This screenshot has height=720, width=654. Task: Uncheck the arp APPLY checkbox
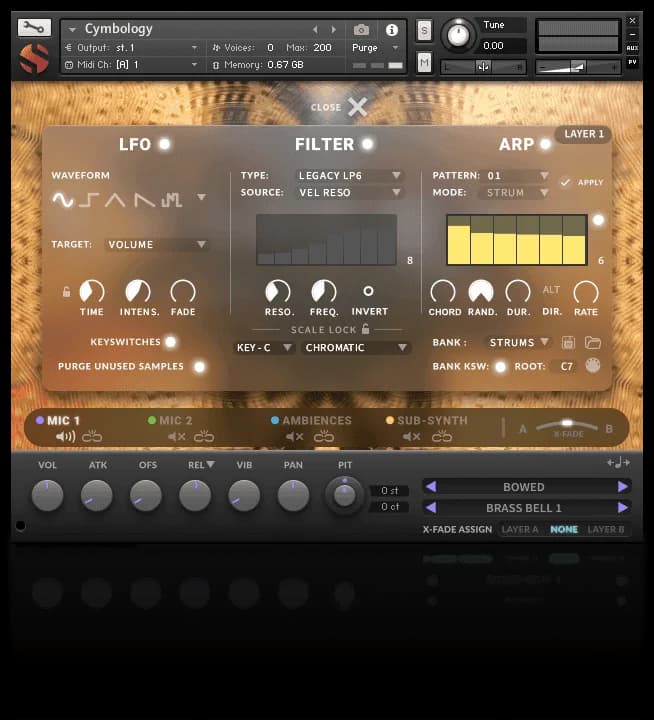click(566, 182)
